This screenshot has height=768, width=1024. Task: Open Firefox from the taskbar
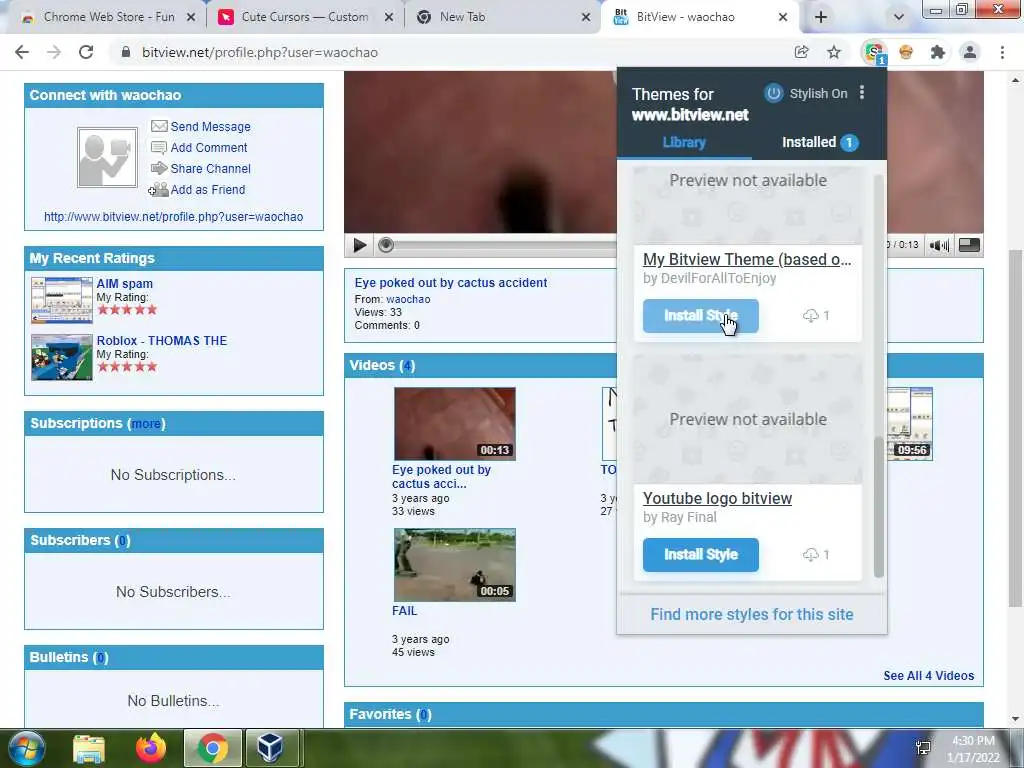[151, 748]
